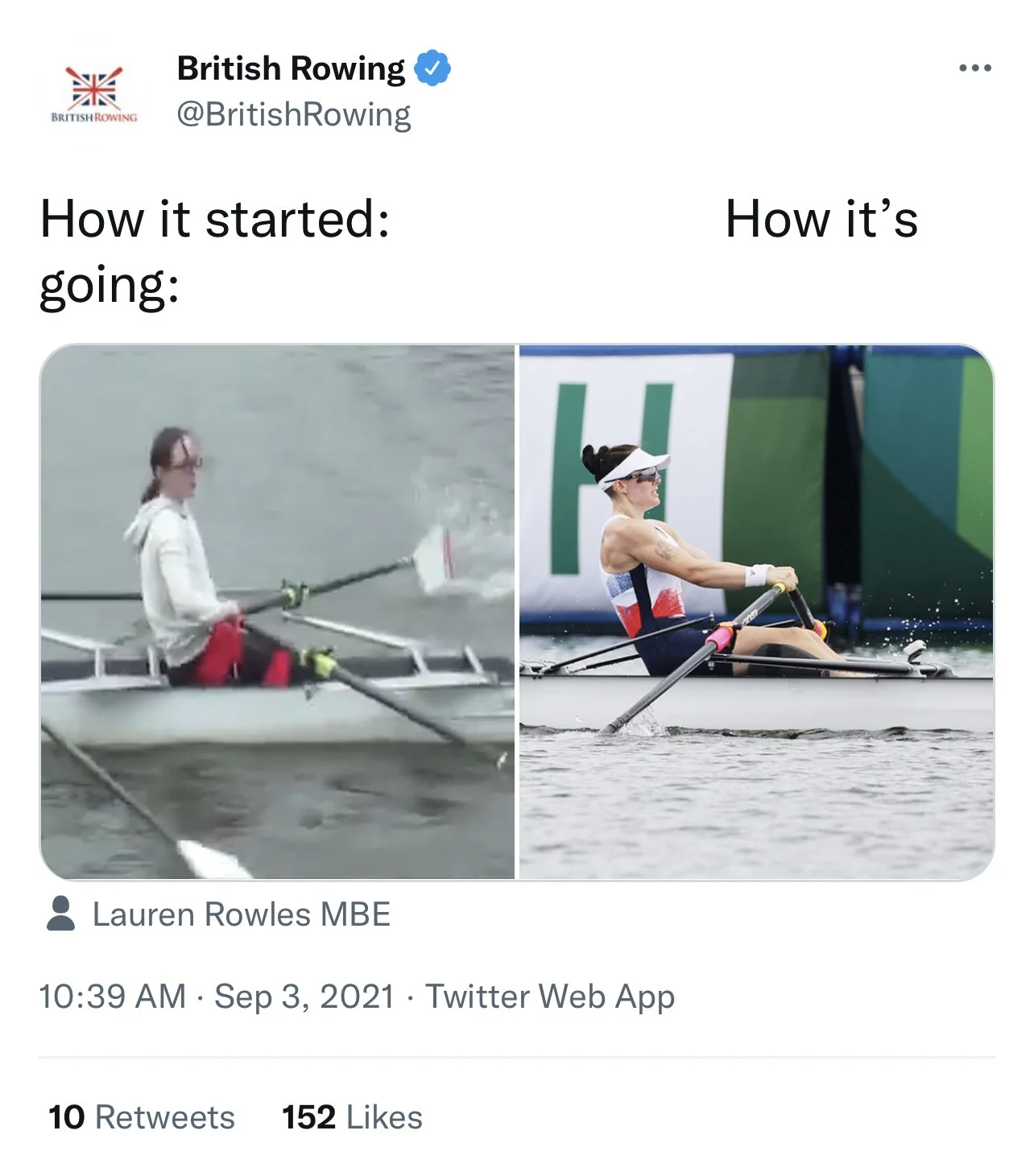Image resolution: width=1034 pixels, height=1176 pixels.
Task: Click the "How it's" tweet text
Action: tap(821, 219)
